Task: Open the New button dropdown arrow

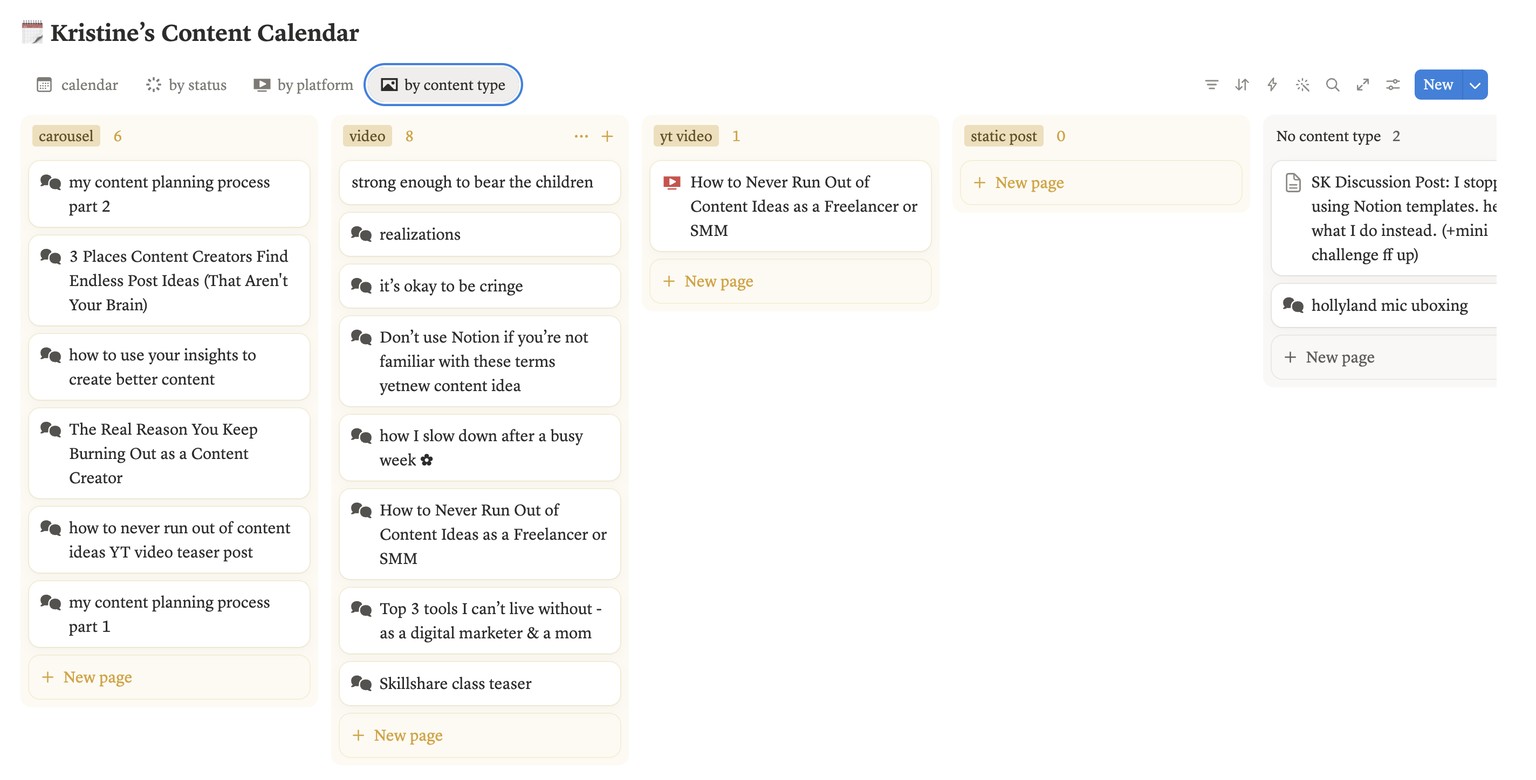Action: pyautogui.click(x=1475, y=85)
